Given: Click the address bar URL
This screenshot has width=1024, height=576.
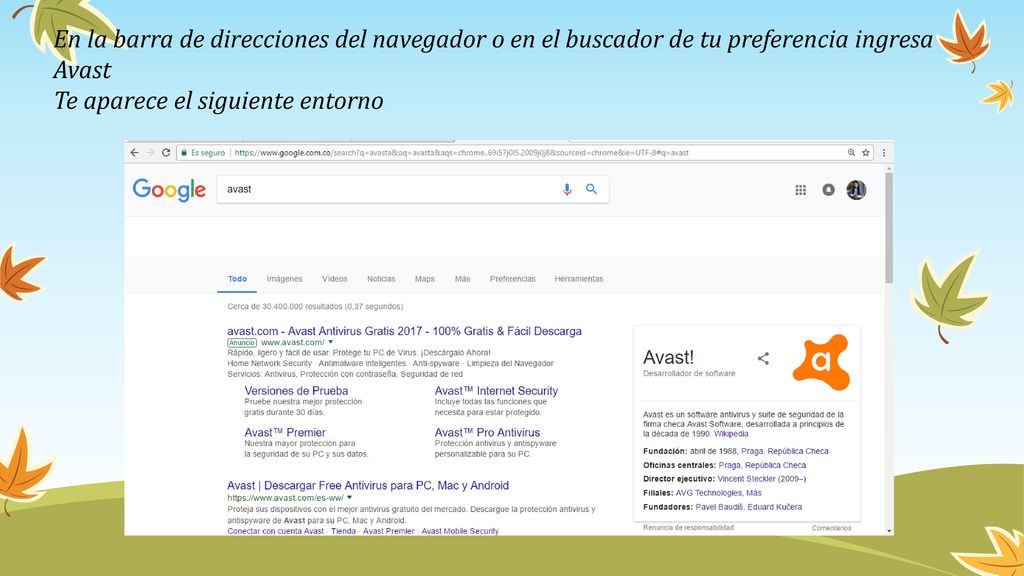Looking at the screenshot, I should (461, 153).
